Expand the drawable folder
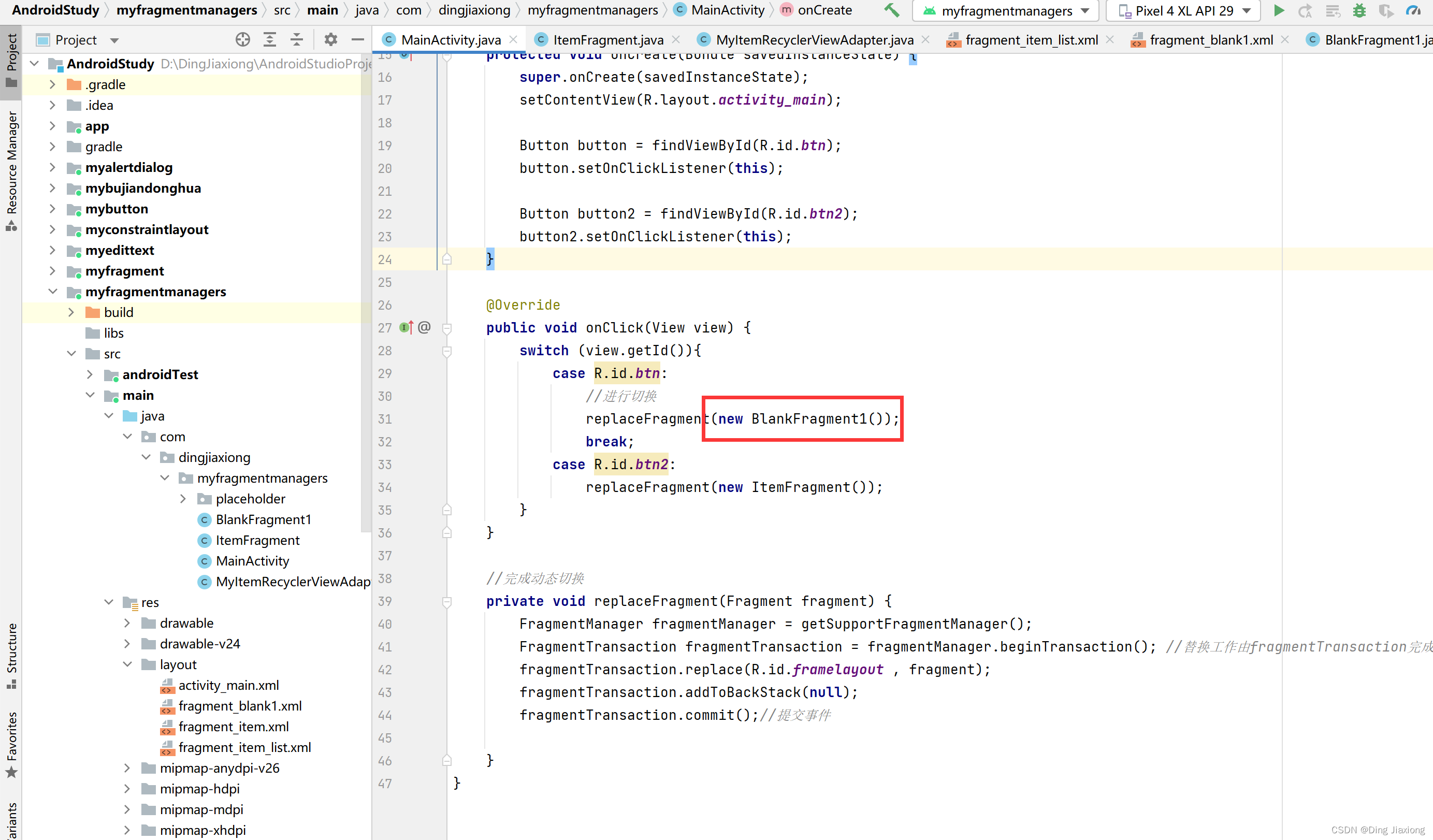The height and width of the screenshot is (840, 1433). click(127, 622)
